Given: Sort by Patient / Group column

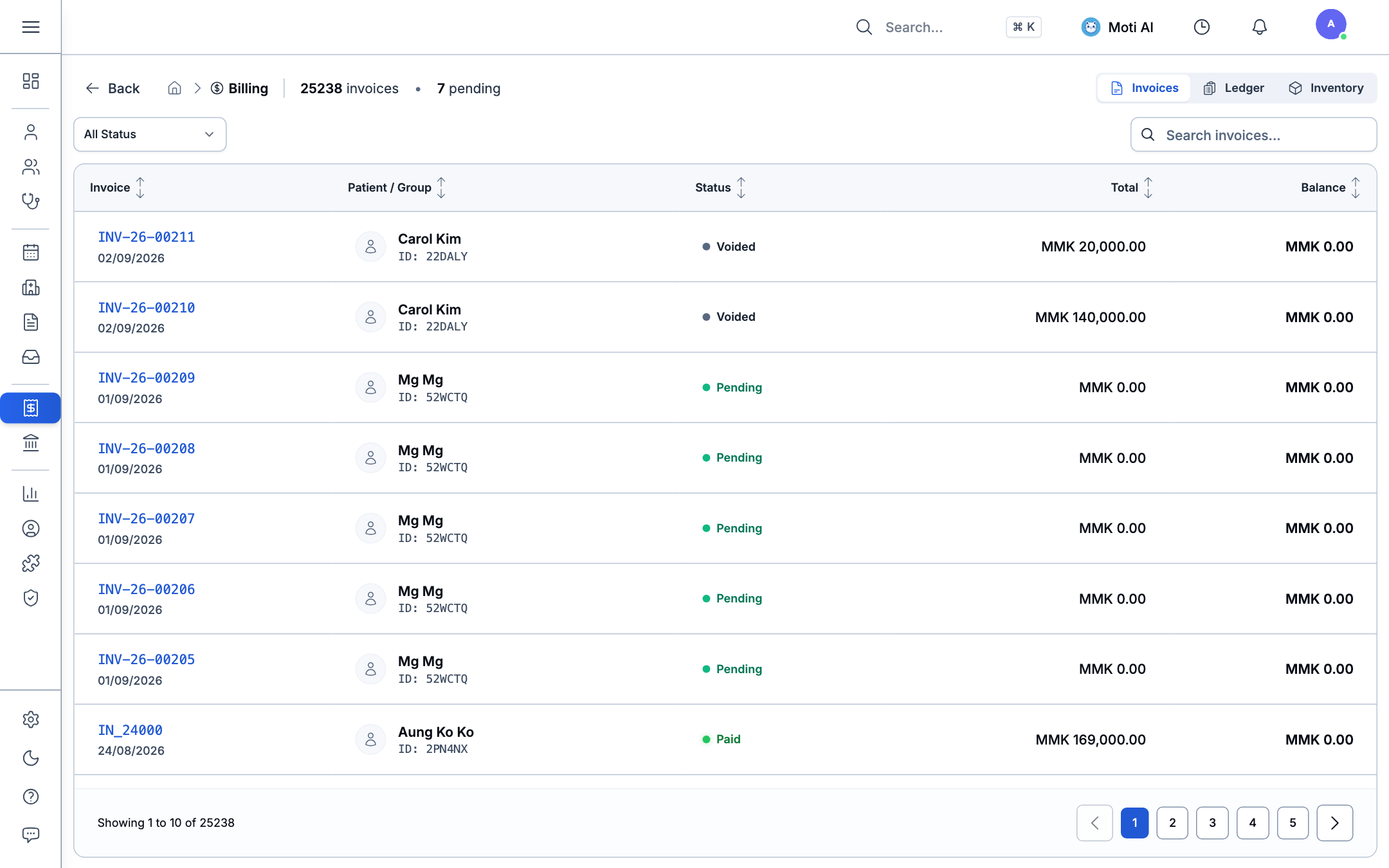Looking at the screenshot, I should pos(397,188).
